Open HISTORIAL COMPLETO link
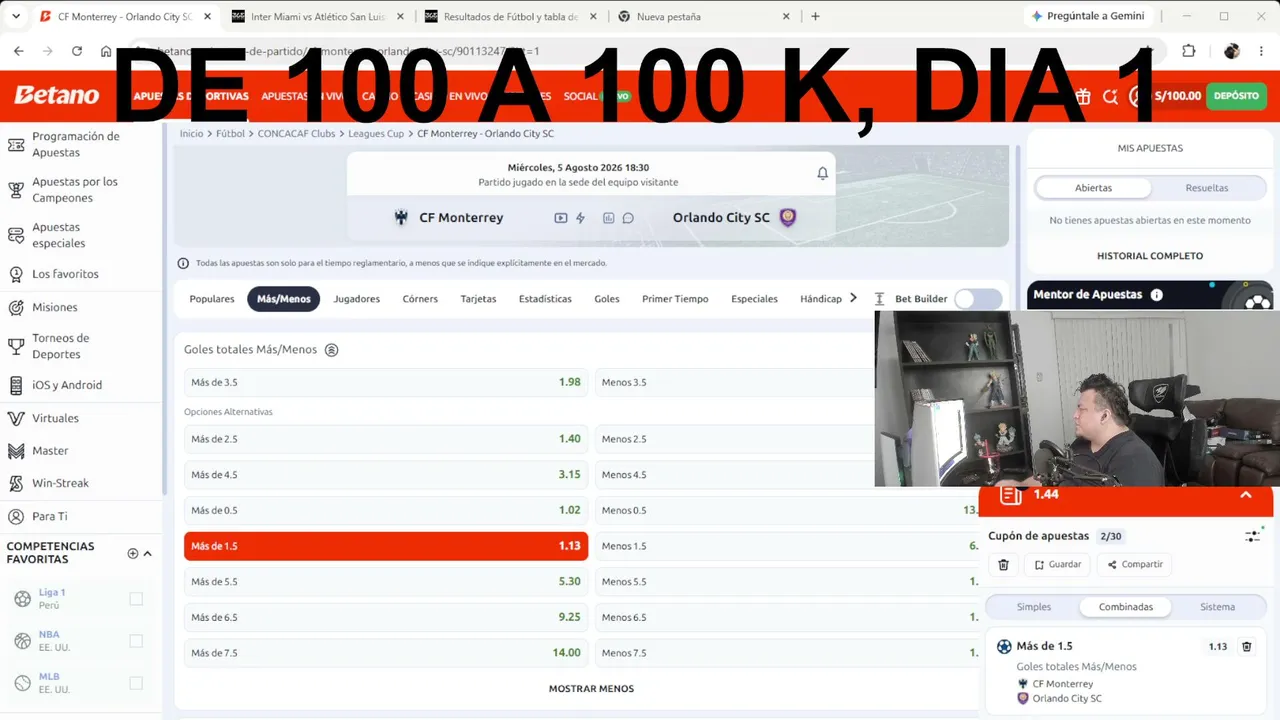 coord(1150,256)
